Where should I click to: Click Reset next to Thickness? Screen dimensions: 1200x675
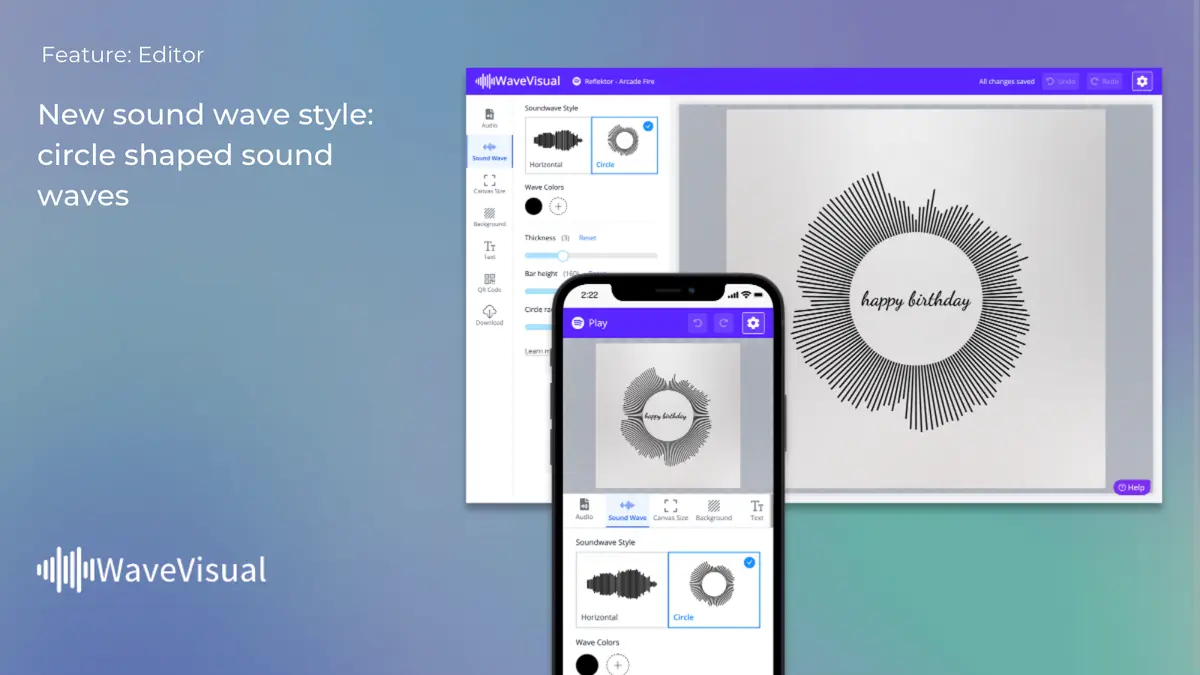tap(588, 237)
